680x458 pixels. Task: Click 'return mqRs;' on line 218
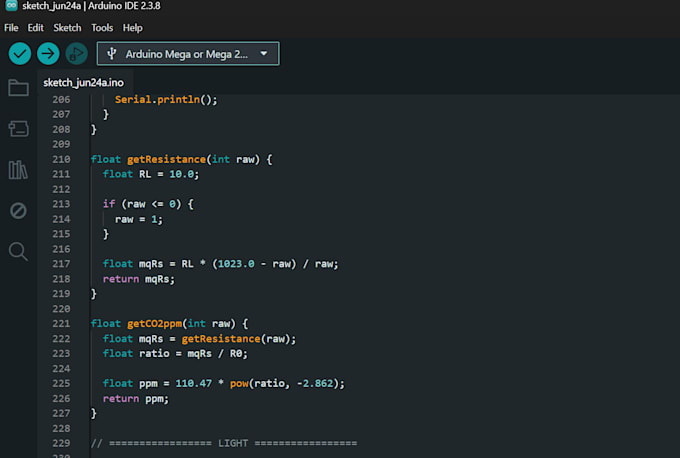pyautogui.click(x=139, y=279)
